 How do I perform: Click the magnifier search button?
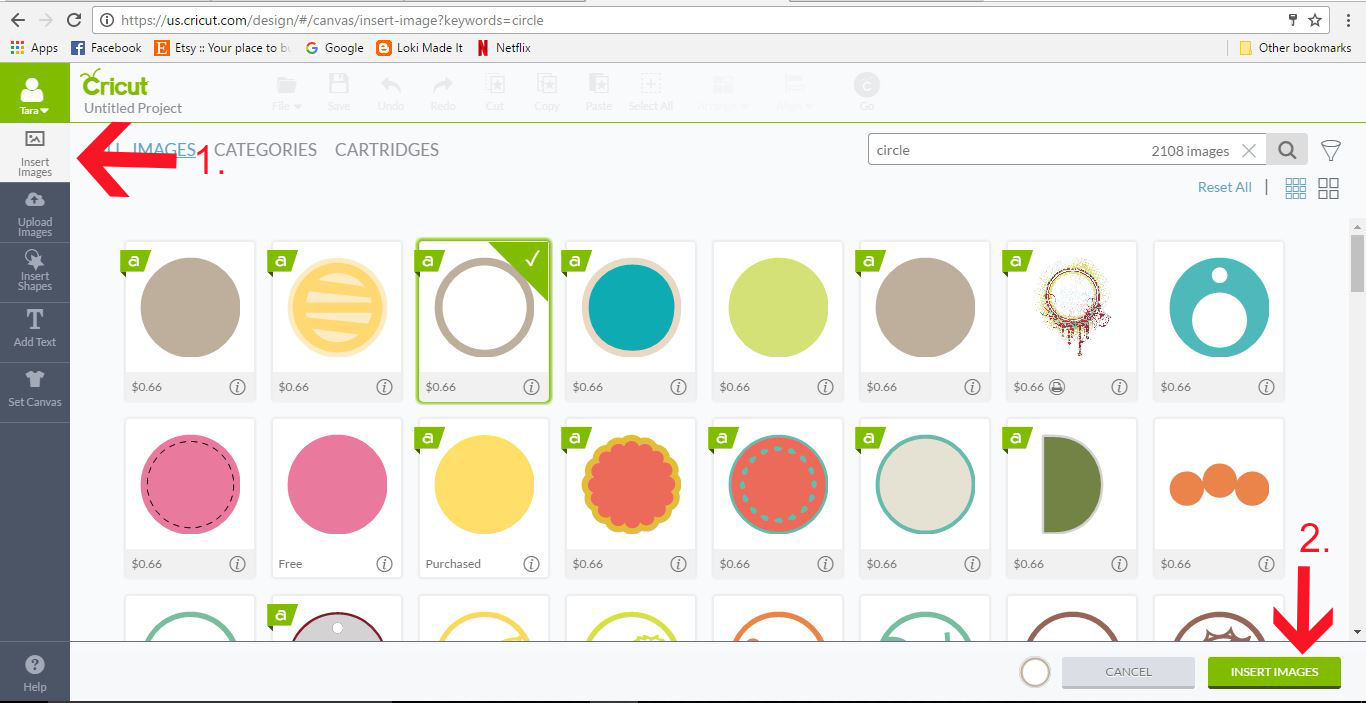click(x=1287, y=150)
